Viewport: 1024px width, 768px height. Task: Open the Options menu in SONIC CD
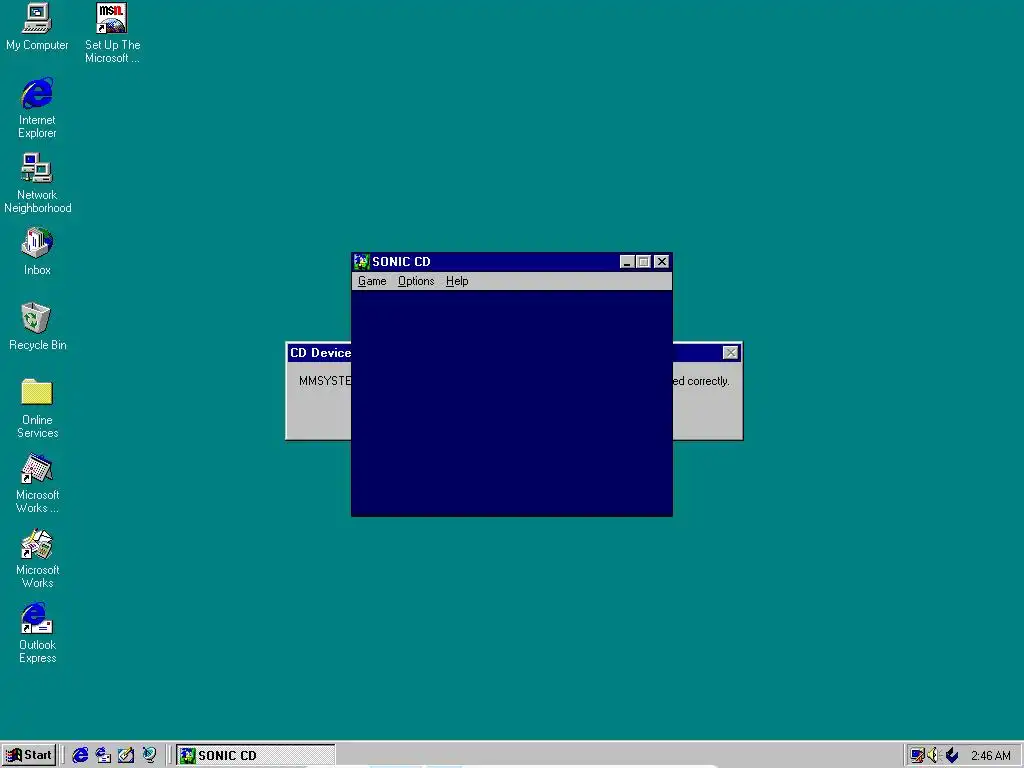tap(416, 281)
